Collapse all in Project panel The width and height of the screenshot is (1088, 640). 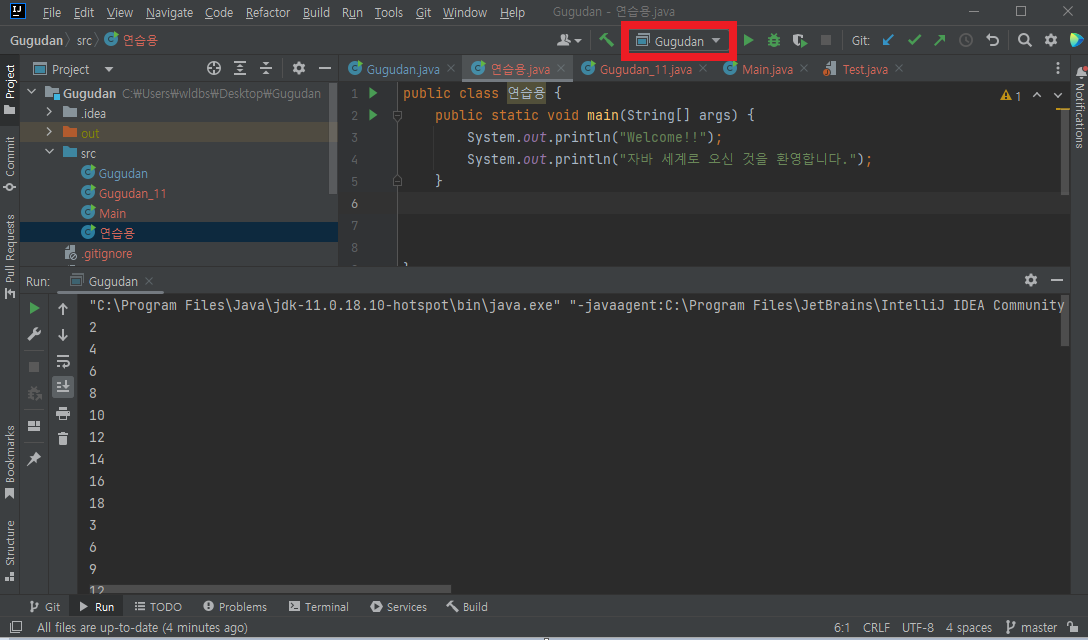(x=266, y=68)
